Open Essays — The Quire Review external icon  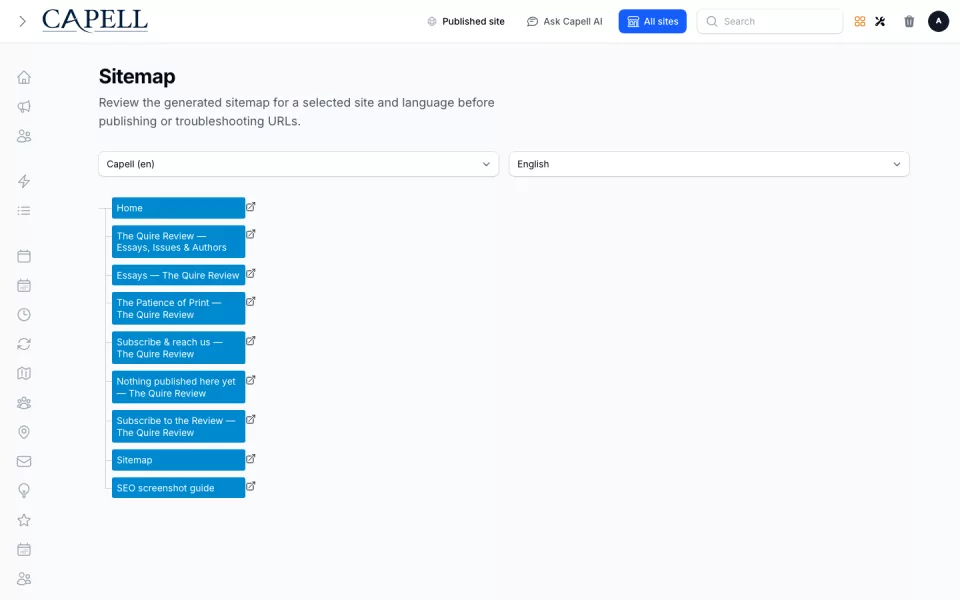250,274
